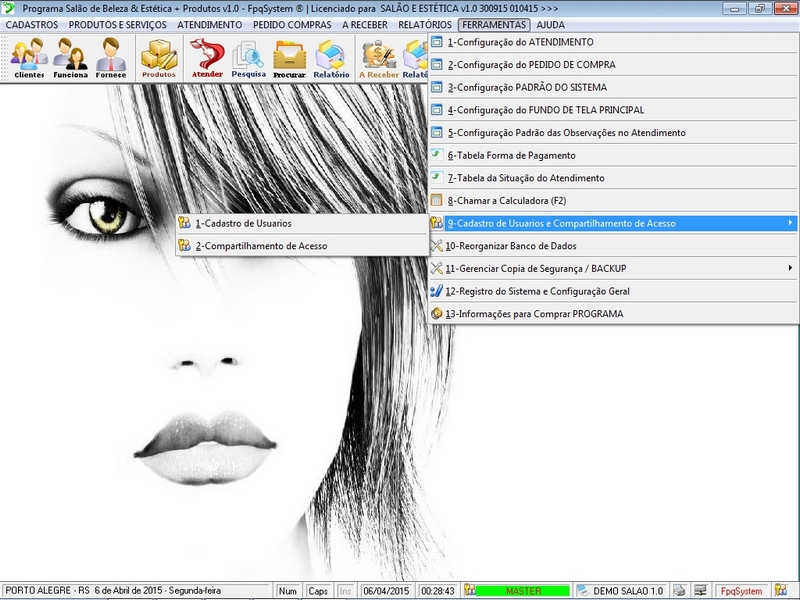Click the Num lock indicator
Viewport: 800px width, 600px height.
[x=287, y=591]
